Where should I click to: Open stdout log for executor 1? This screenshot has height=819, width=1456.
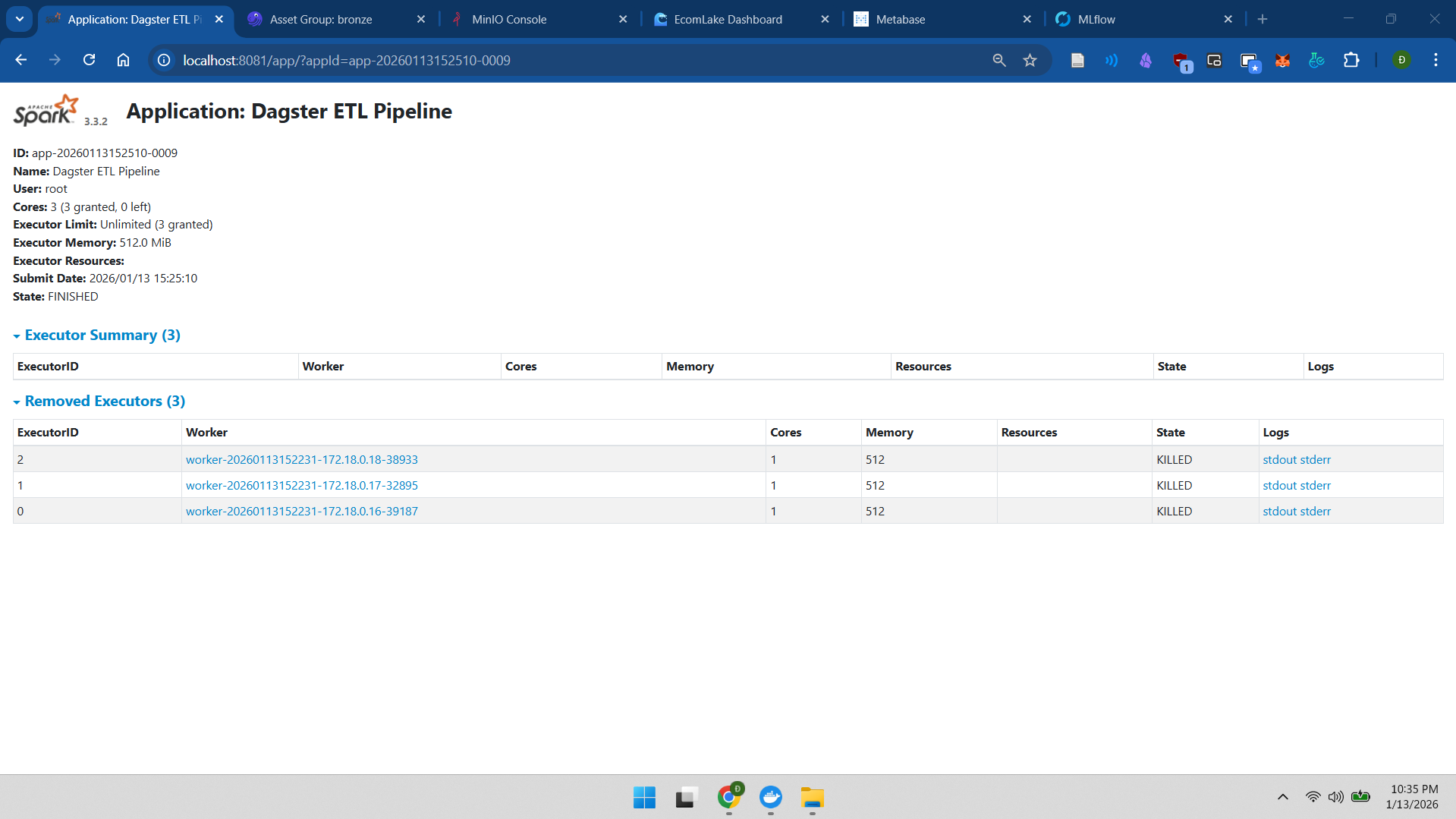1279,485
